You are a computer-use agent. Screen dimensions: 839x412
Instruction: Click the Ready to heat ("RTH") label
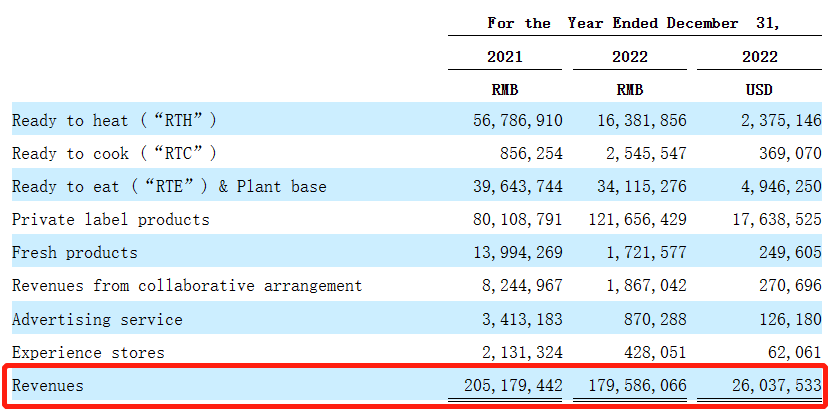pyautogui.click(x=114, y=120)
